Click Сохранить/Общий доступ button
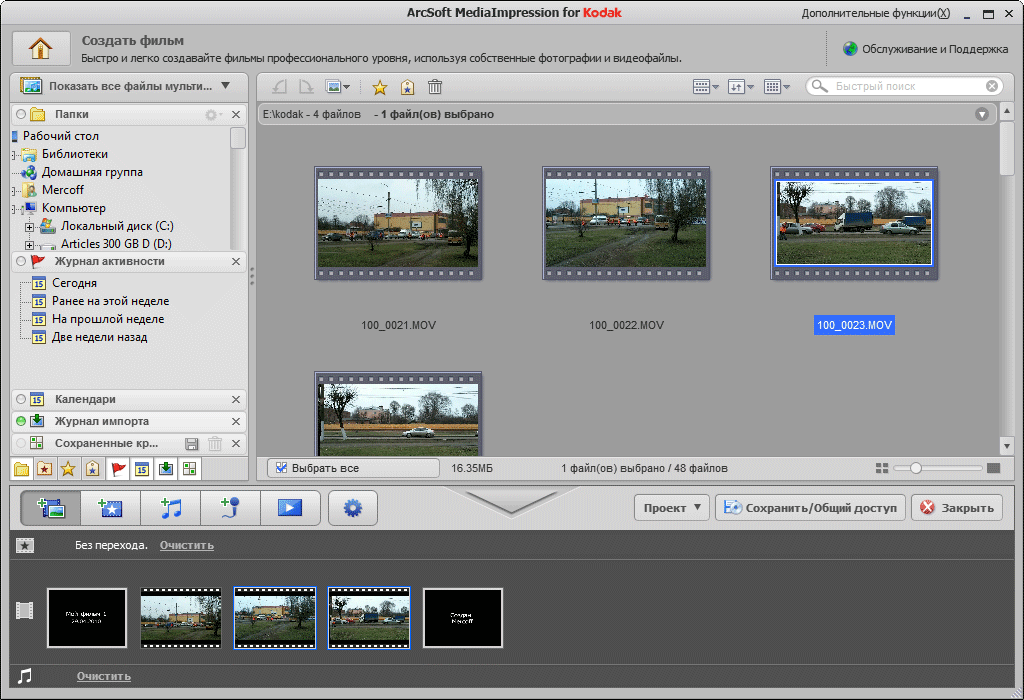 point(810,507)
